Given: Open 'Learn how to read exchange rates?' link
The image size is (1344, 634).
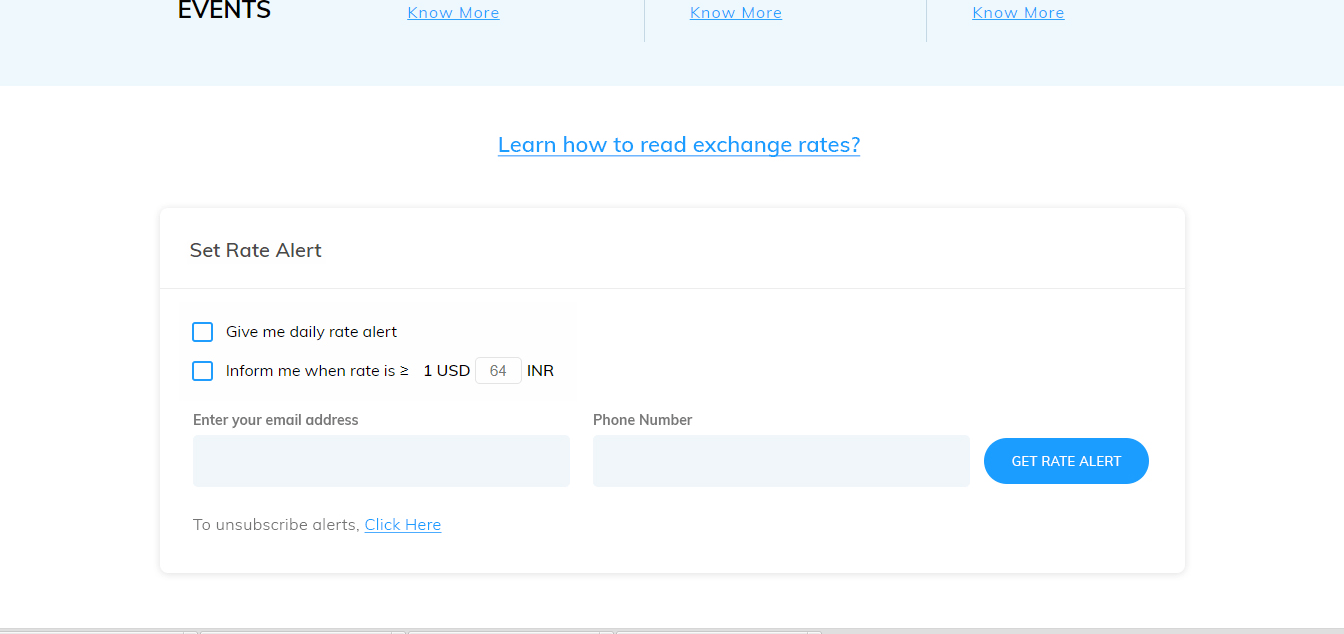Looking at the screenshot, I should pyautogui.click(x=679, y=145).
